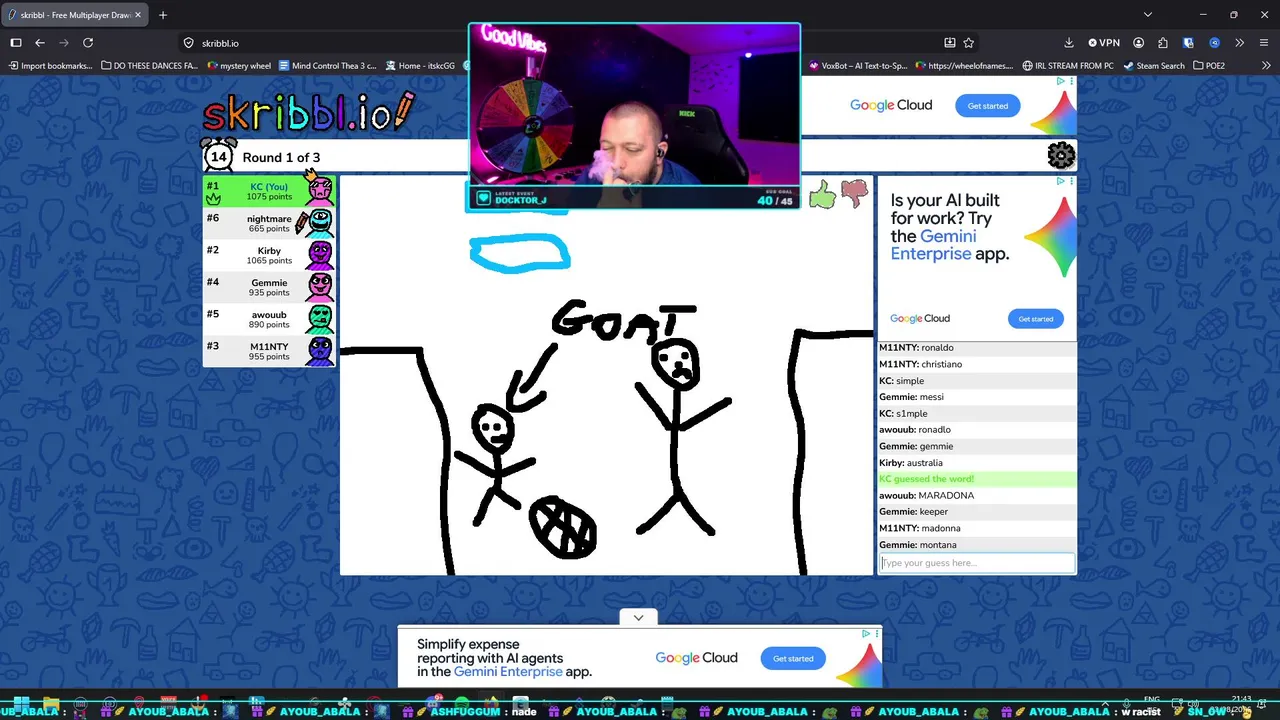Select Gemmie's pink avatar
The height and width of the screenshot is (720, 1280).
point(320,286)
